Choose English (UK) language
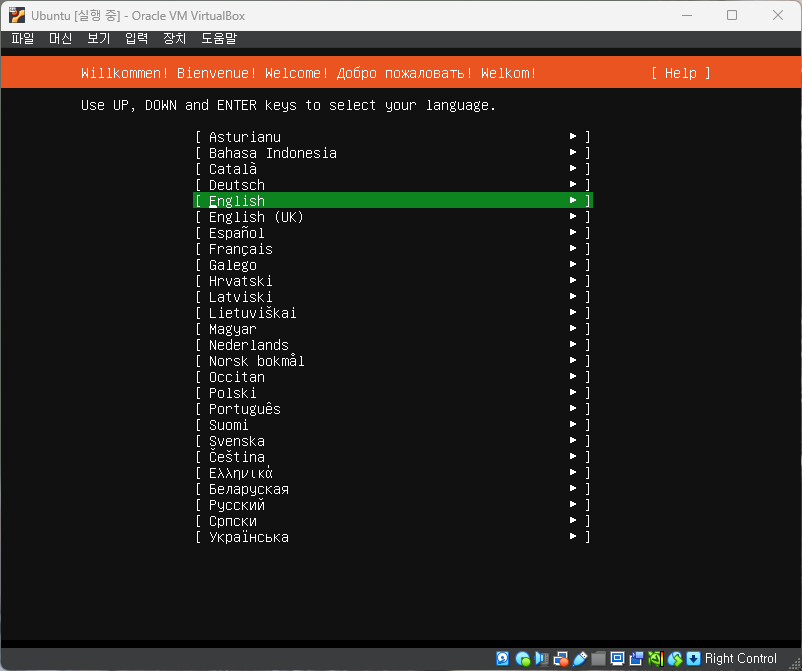The width and height of the screenshot is (802, 671). [393, 217]
